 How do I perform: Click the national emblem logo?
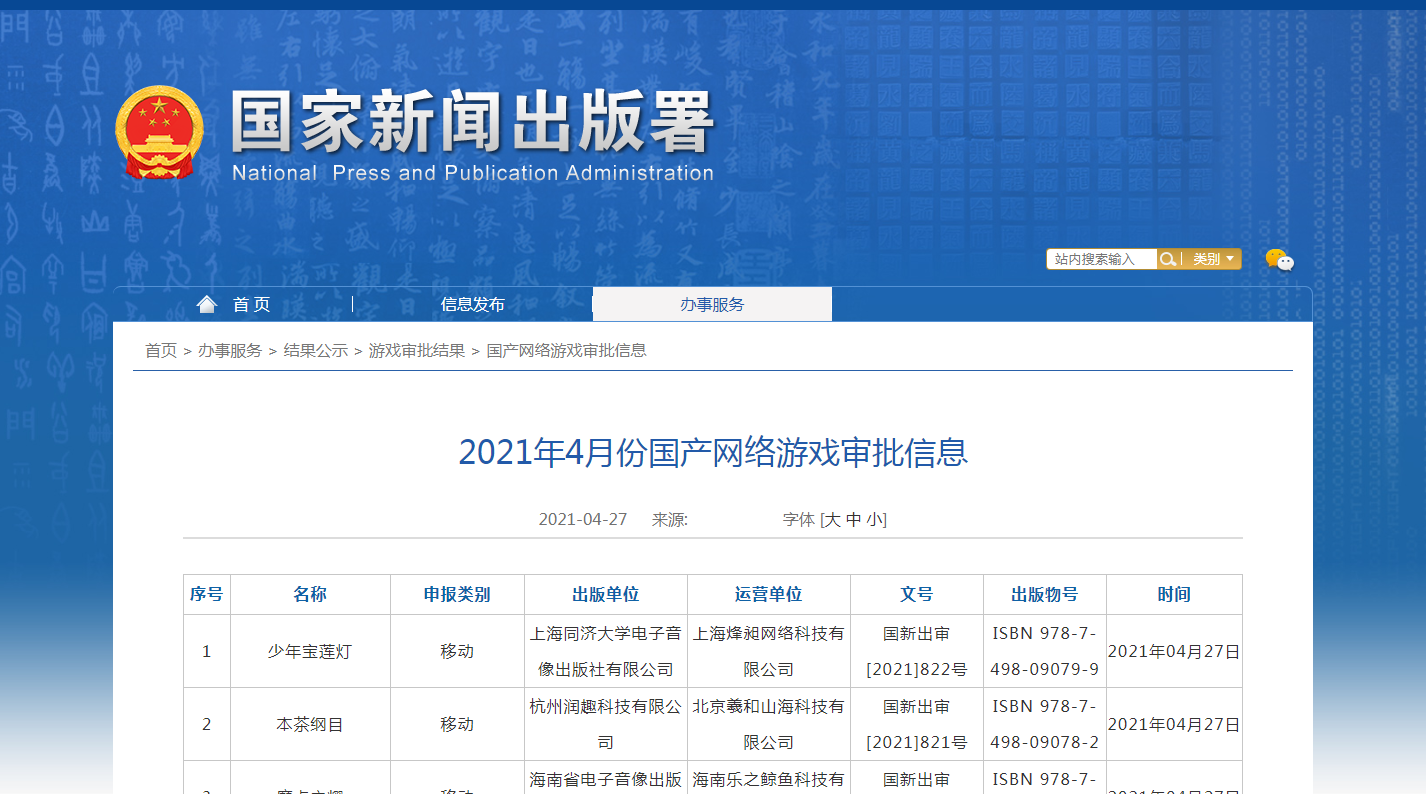tap(159, 133)
